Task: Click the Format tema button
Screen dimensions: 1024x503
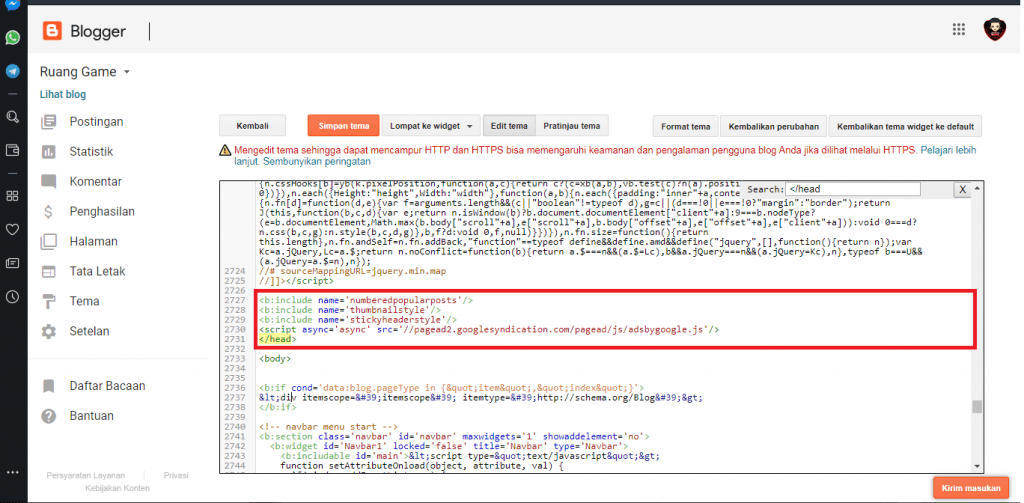Action: [x=686, y=126]
